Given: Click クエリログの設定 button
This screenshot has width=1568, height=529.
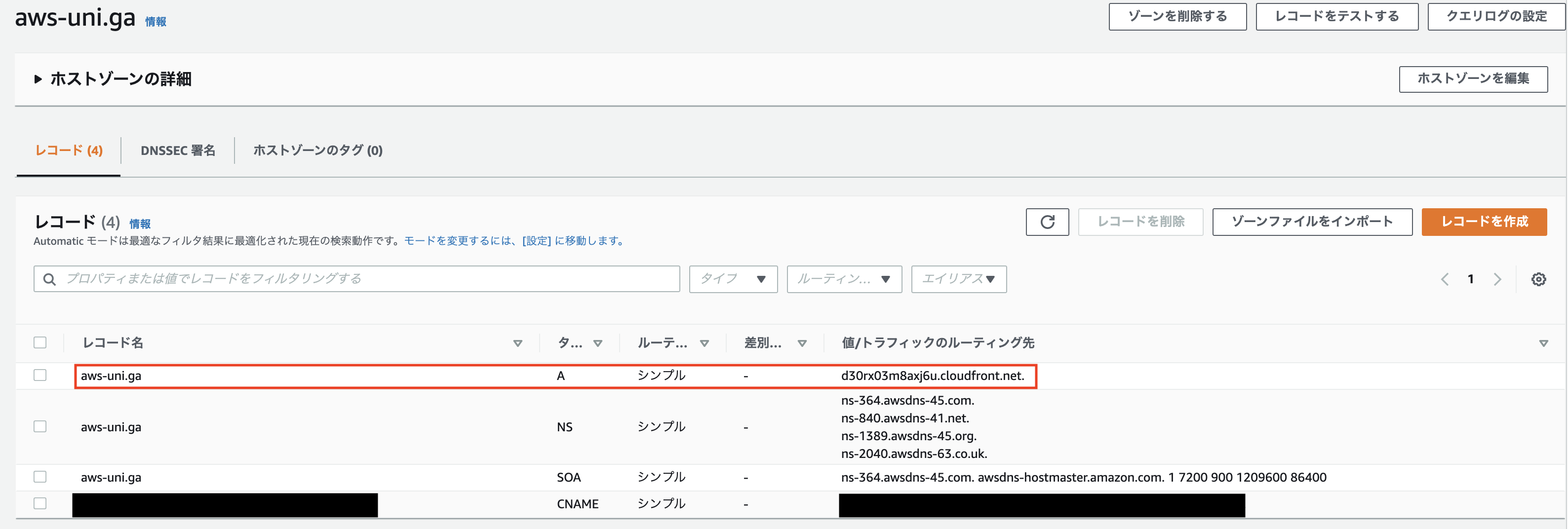Looking at the screenshot, I should [x=1496, y=16].
